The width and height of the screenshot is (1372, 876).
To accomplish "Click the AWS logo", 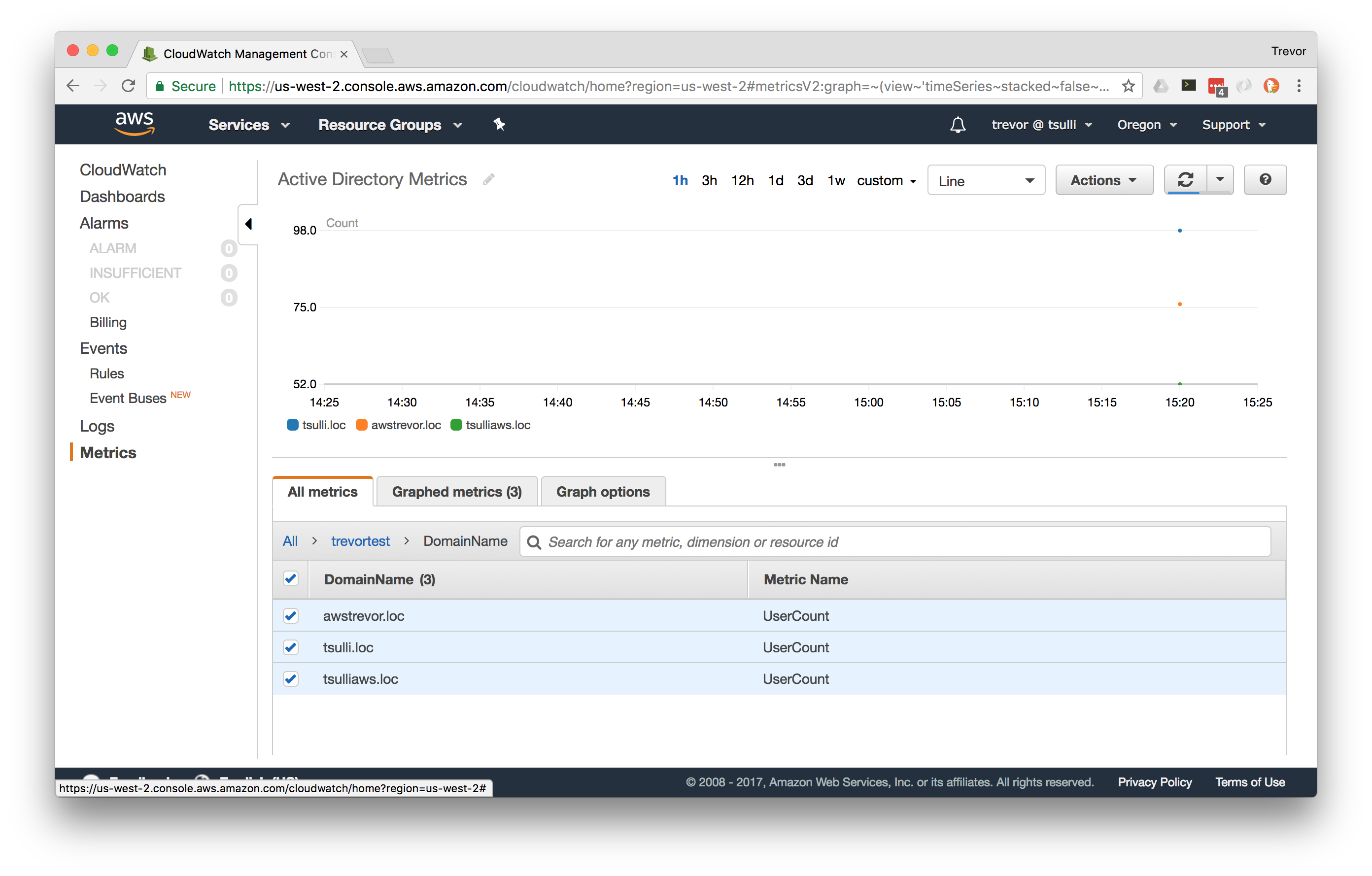I will [135, 124].
